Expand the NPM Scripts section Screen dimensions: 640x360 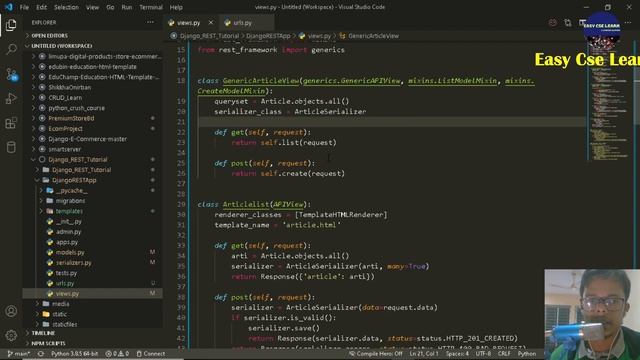48,343
